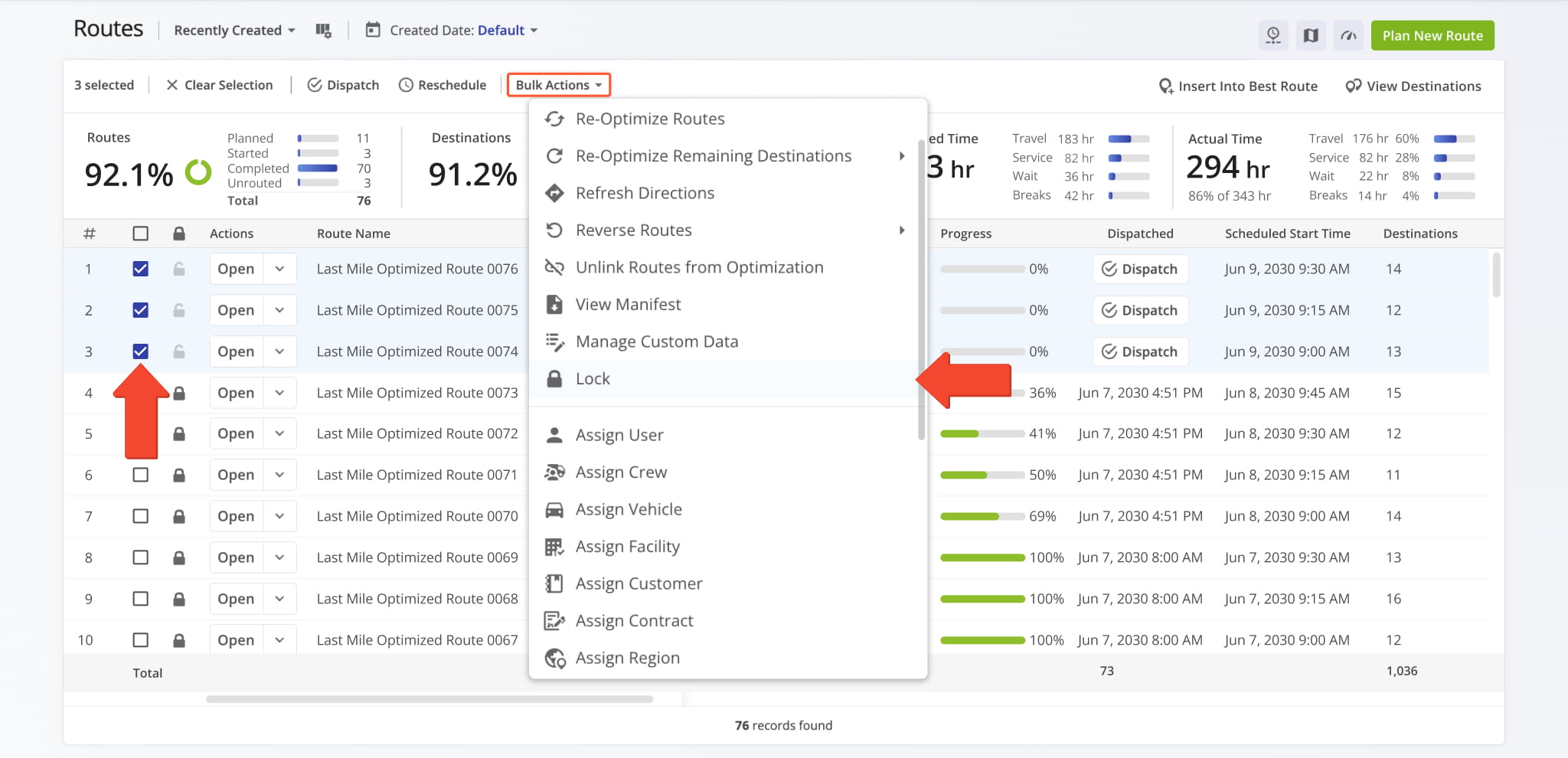Uncheck the checkbox for route 0075
1568x758 pixels.
click(x=140, y=310)
